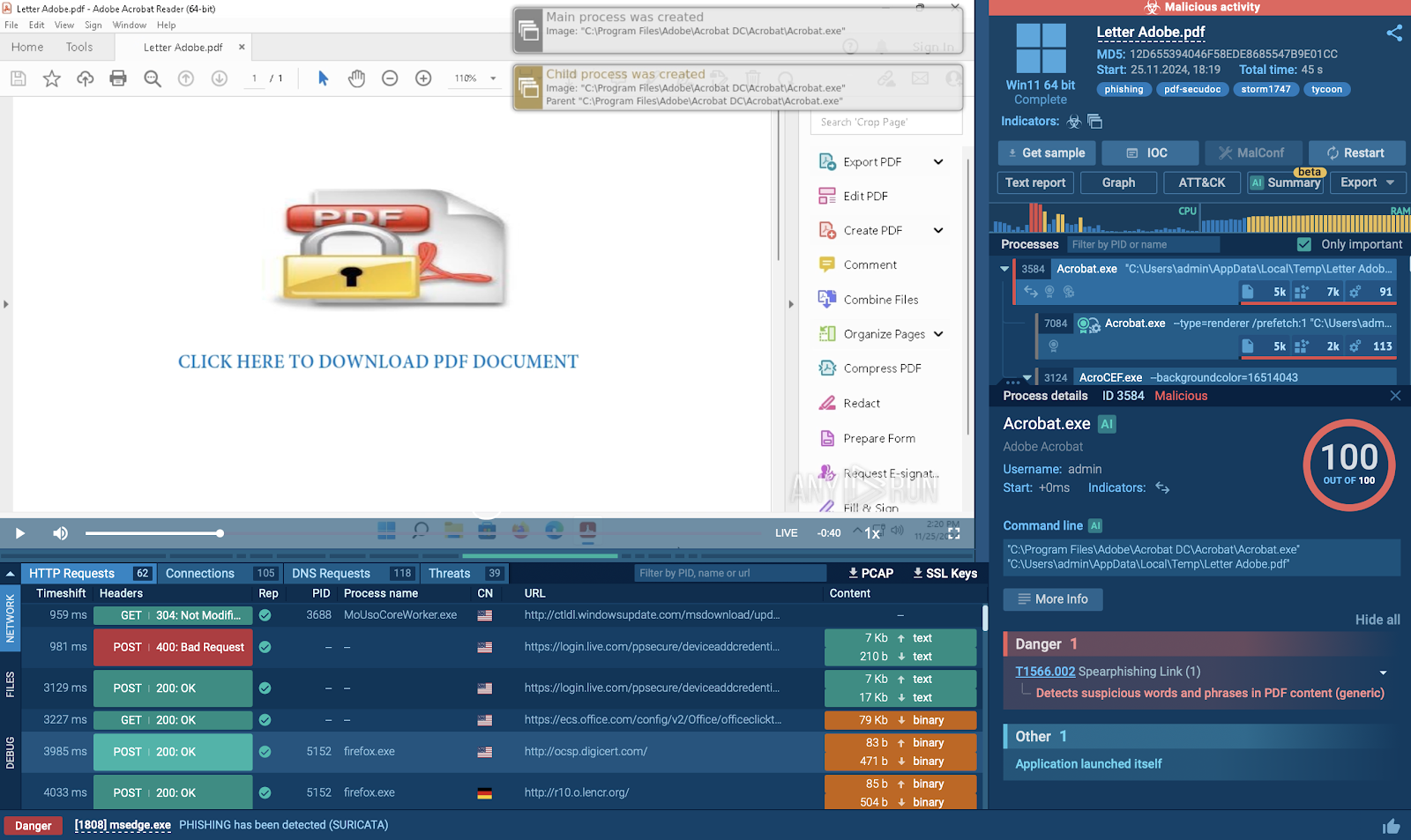This screenshot has height=840, width=1411.
Task: Click the Search 'Crop Page' field
Action: click(885, 123)
